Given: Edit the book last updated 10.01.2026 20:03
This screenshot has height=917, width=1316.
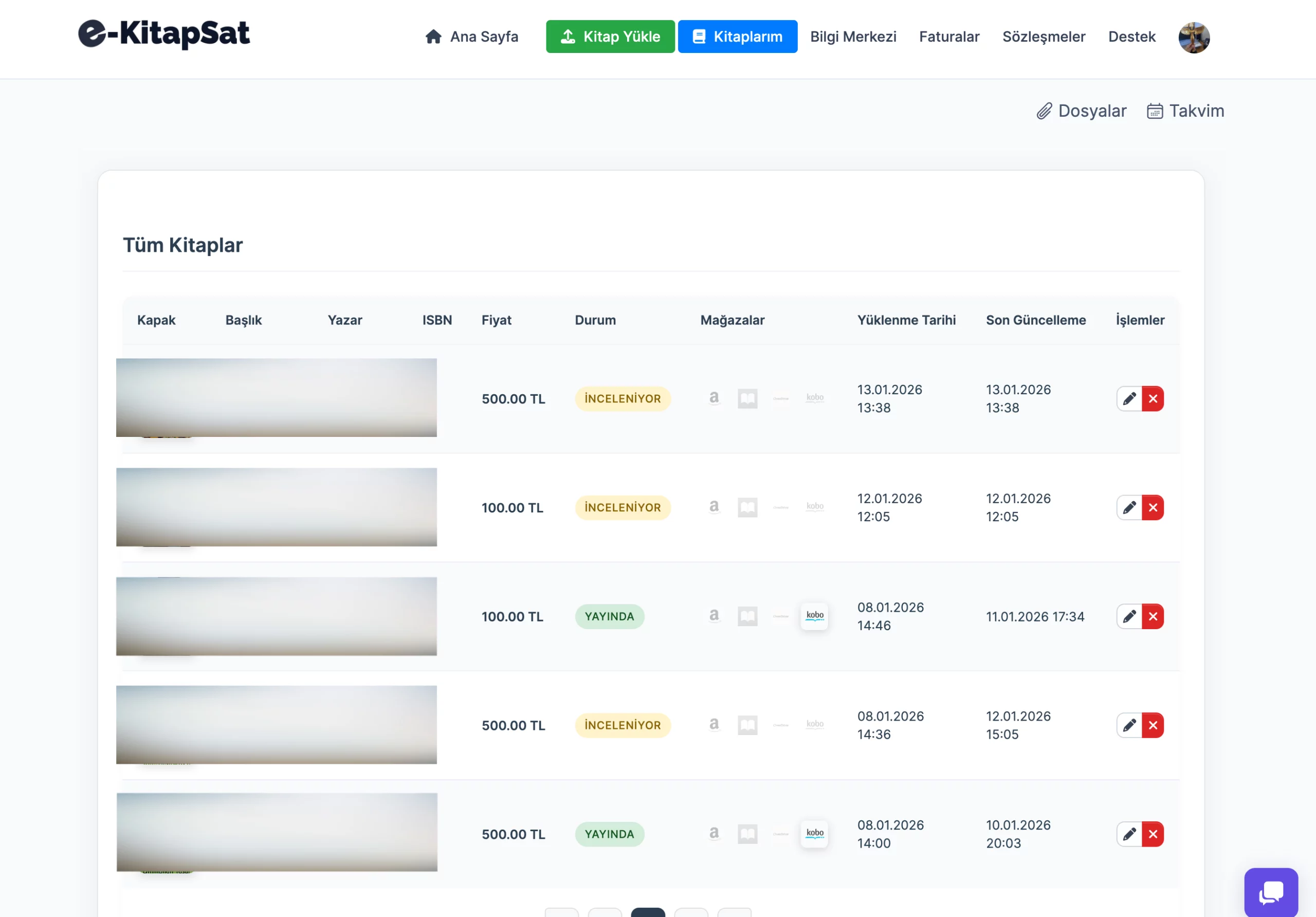Looking at the screenshot, I should pos(1128,834).
